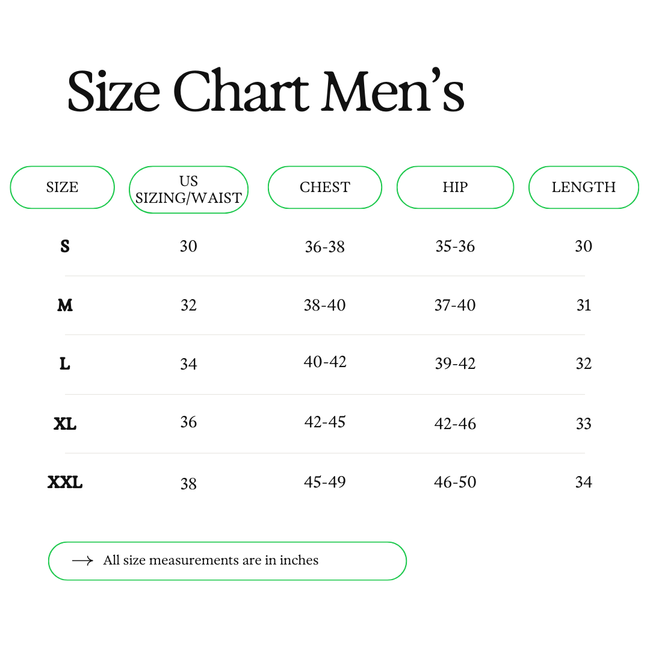This screenshot has height=650, width=650.
Task: Select the XL size row label
Action: click(x=65, y=424)
